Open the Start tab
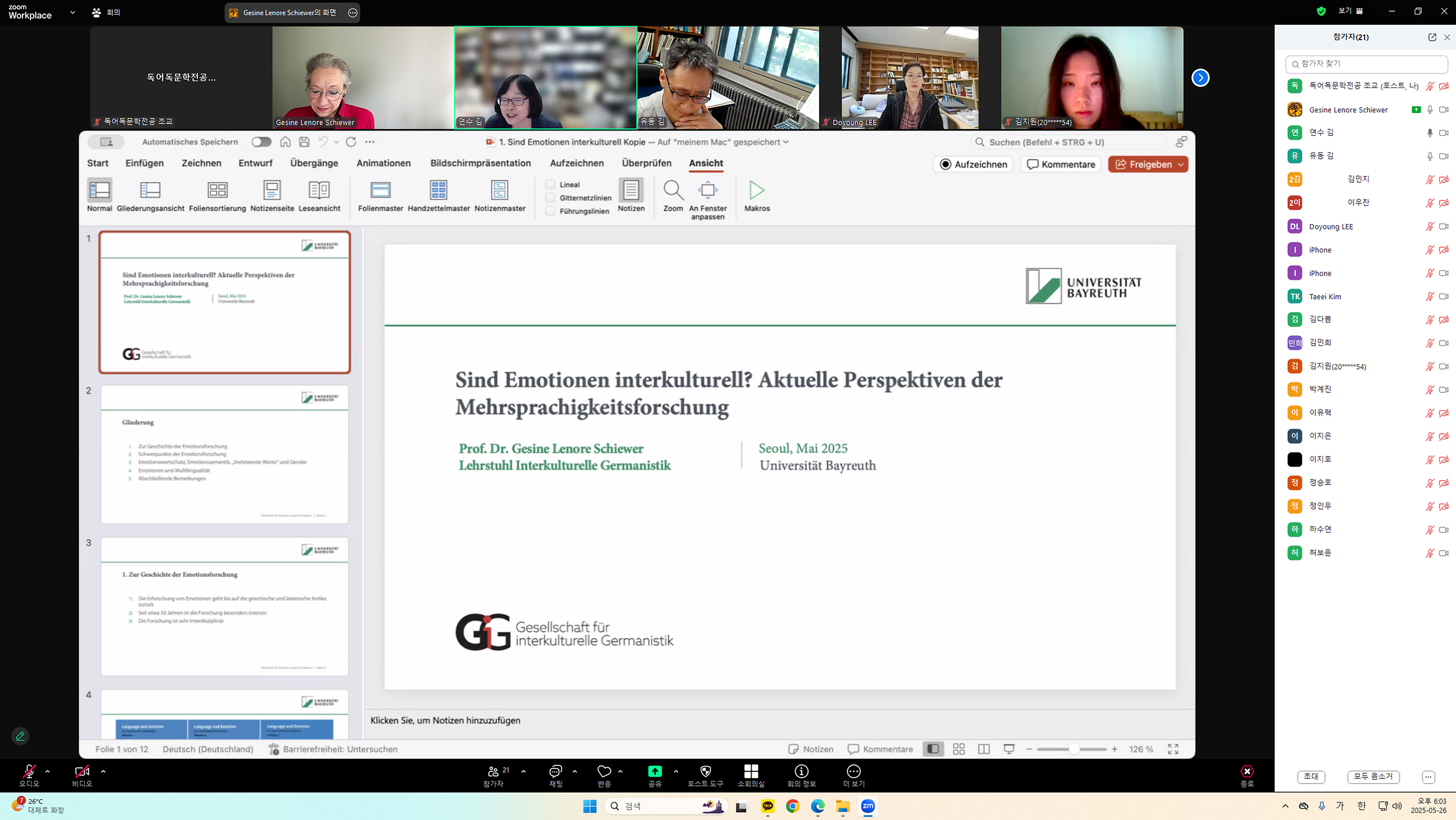The image size is (1456, 820). 98,163
